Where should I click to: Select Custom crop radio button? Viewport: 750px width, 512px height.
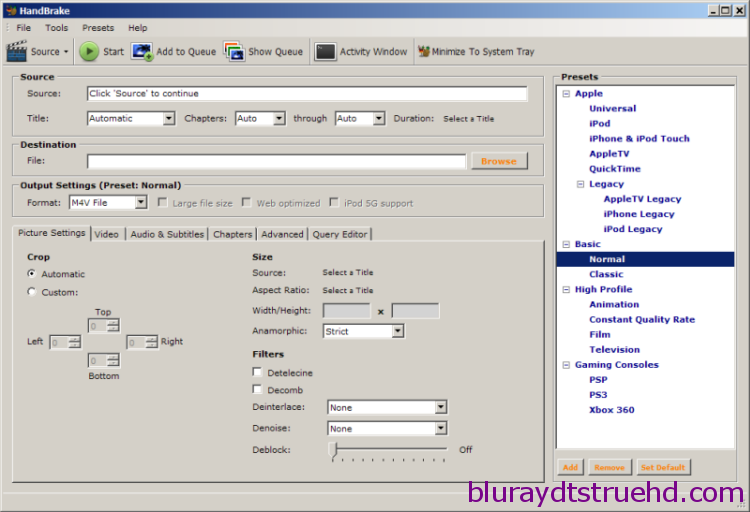[32, 291]
